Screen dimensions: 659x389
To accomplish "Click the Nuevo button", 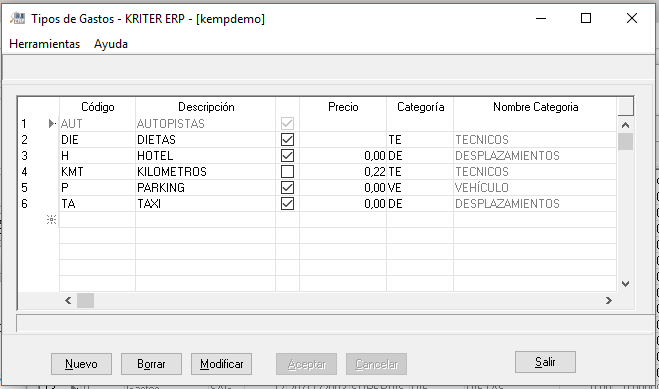I will 82,364.
